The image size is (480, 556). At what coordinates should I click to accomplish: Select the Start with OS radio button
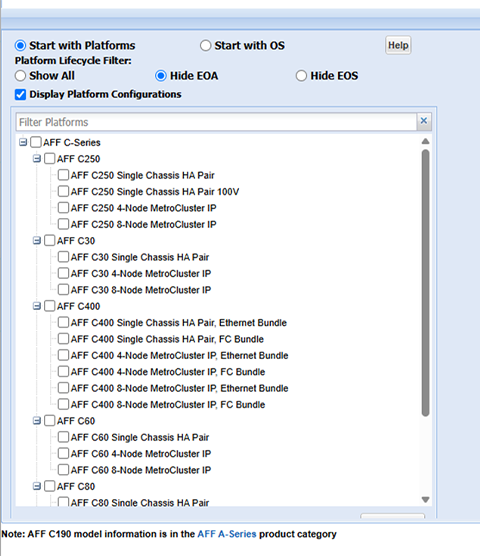pyautogui.click(x=205, y=45)
